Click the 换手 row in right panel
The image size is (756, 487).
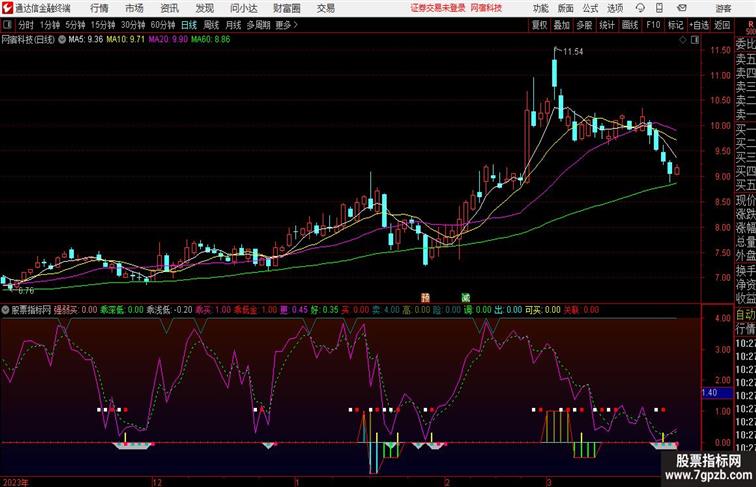[x=745, y=270]
